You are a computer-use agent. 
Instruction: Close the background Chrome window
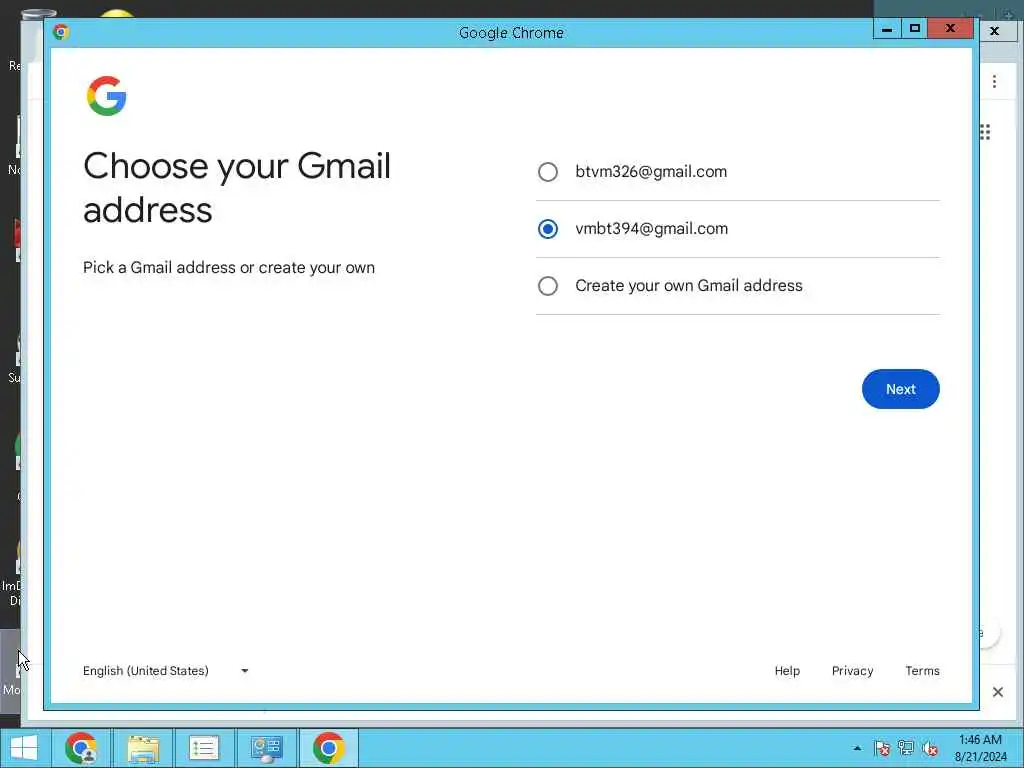click(x=994, y=31)
